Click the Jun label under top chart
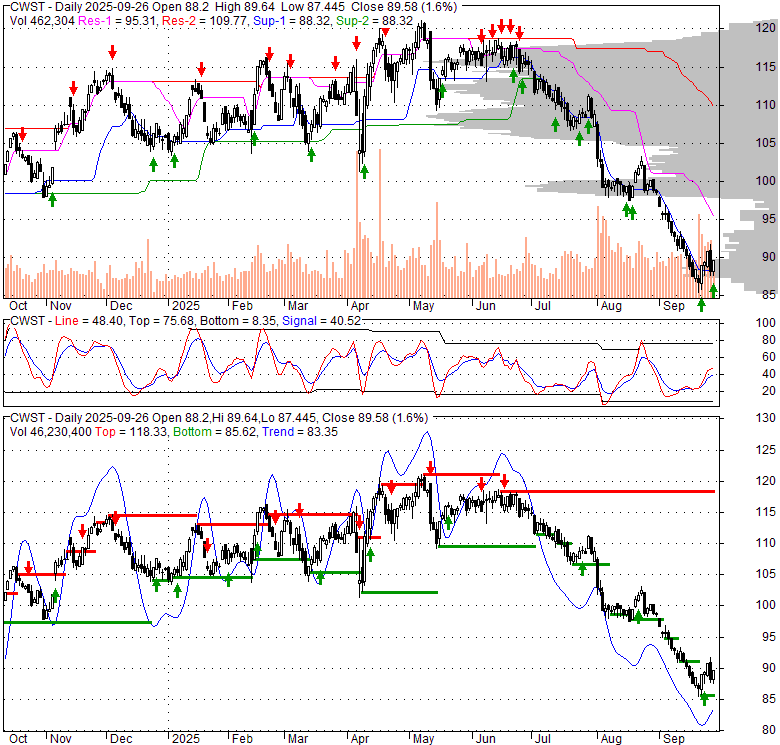 pos(486,306)
